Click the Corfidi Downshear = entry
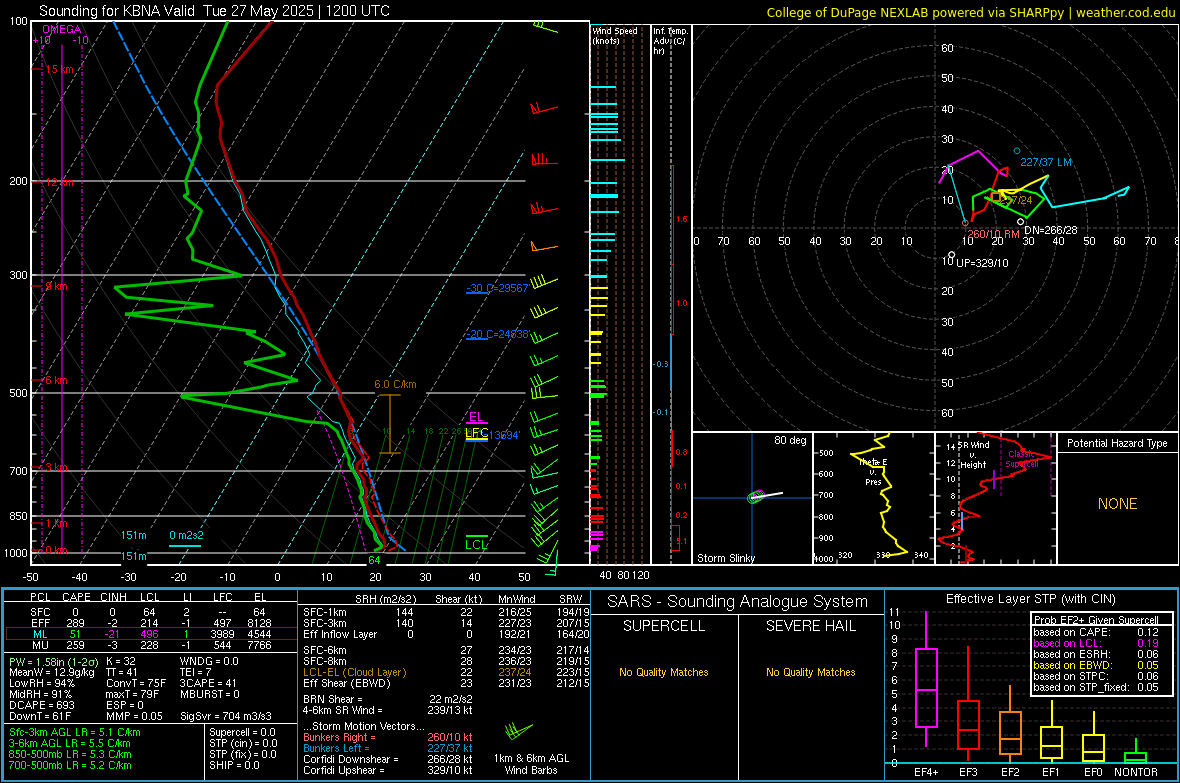This screenshot has width=1180, height=783. point(388,759)
